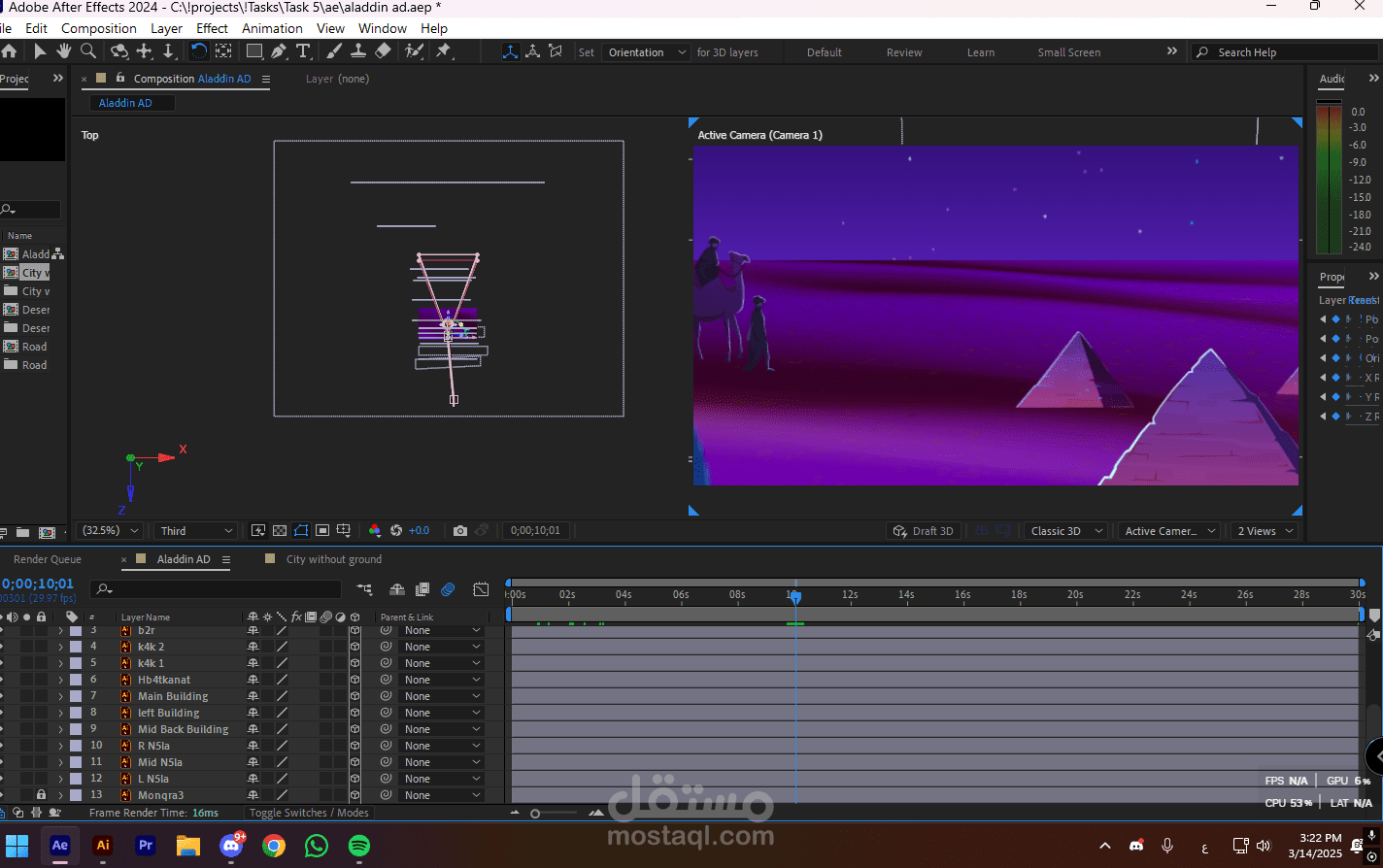Choose the Horizontal Type tool
This screenshot has height=868, width=1383.
[x=303, y=51]
